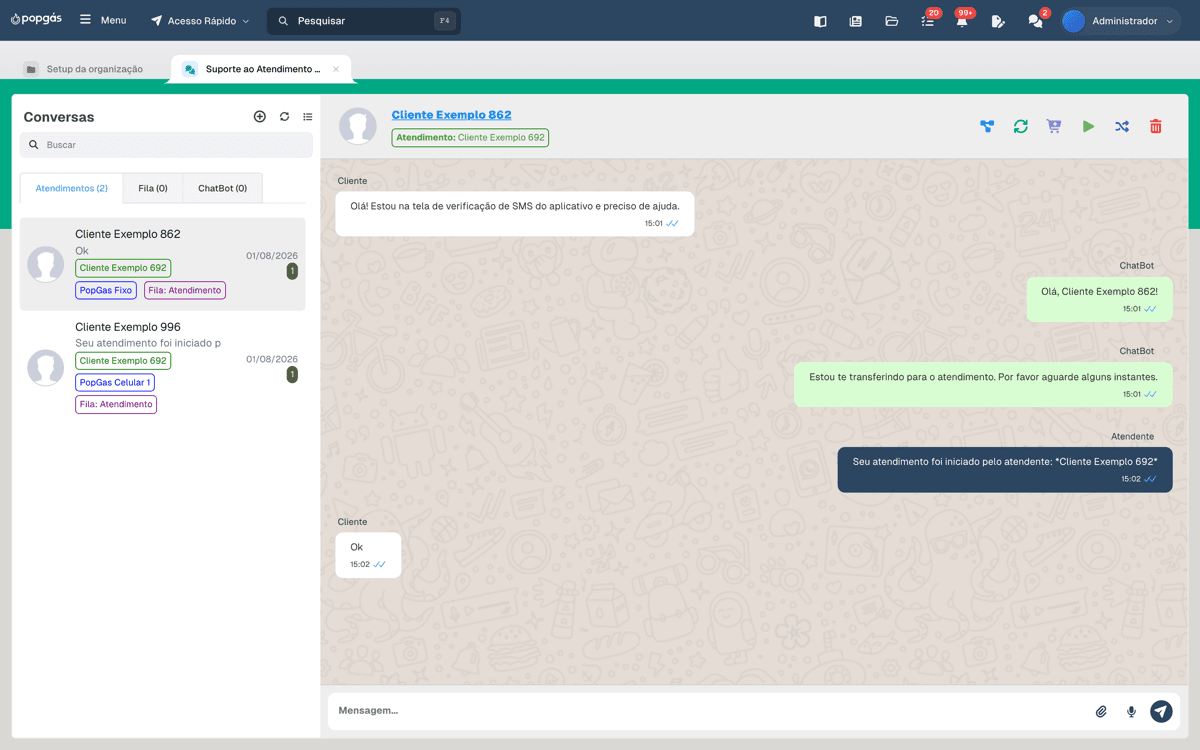Click avatar of Cliente Exemplo 862 in list

pos(46,264)
